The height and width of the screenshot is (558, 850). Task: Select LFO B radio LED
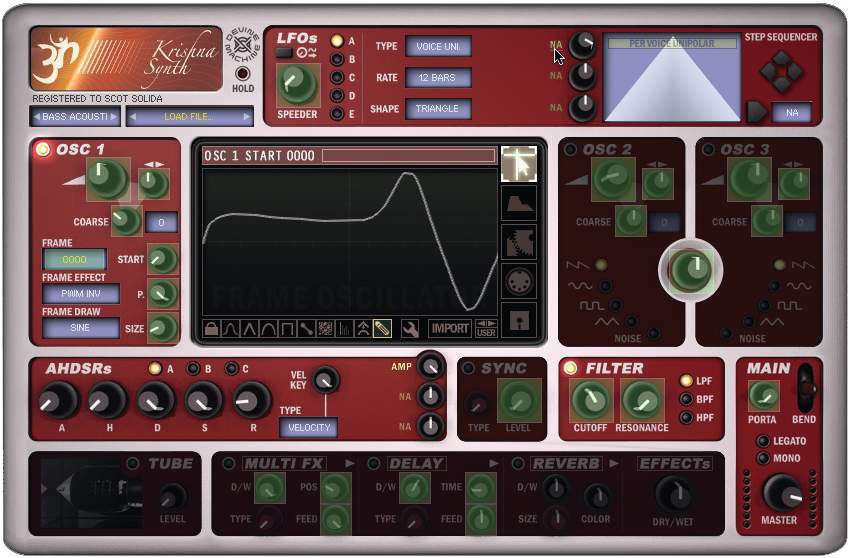337,59
